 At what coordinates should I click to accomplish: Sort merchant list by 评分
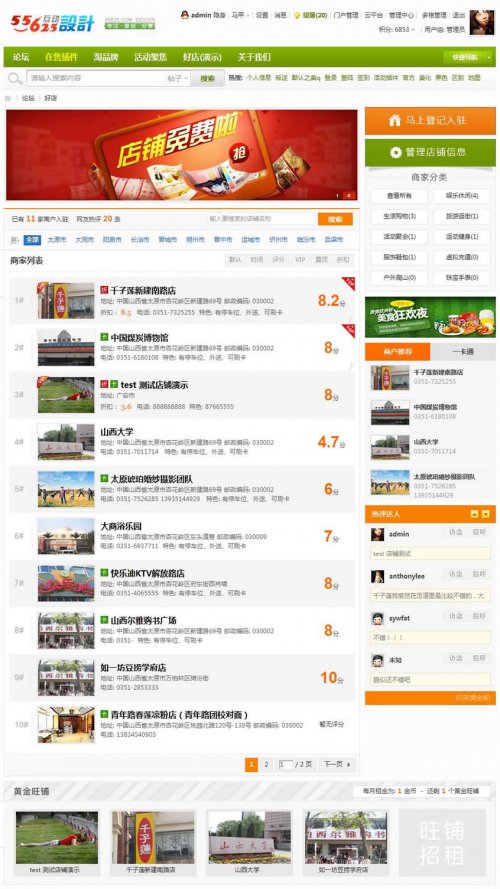[278, 260]
